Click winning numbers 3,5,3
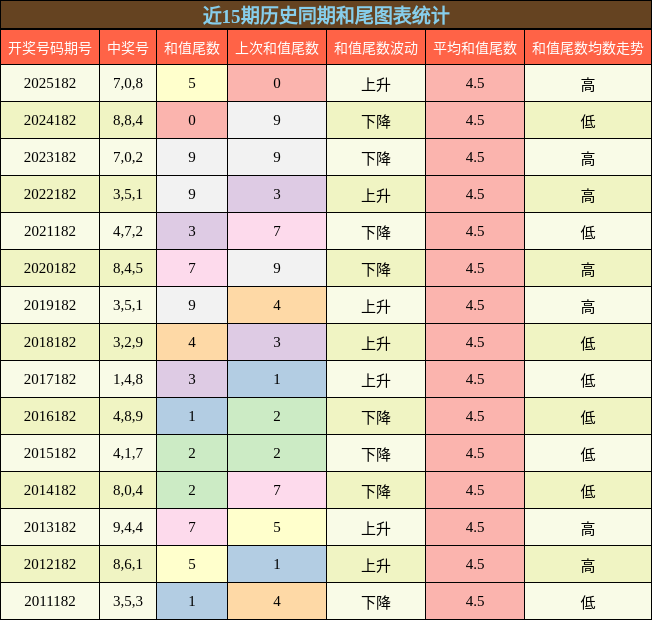The image size is (652, 620). [128, 601]
